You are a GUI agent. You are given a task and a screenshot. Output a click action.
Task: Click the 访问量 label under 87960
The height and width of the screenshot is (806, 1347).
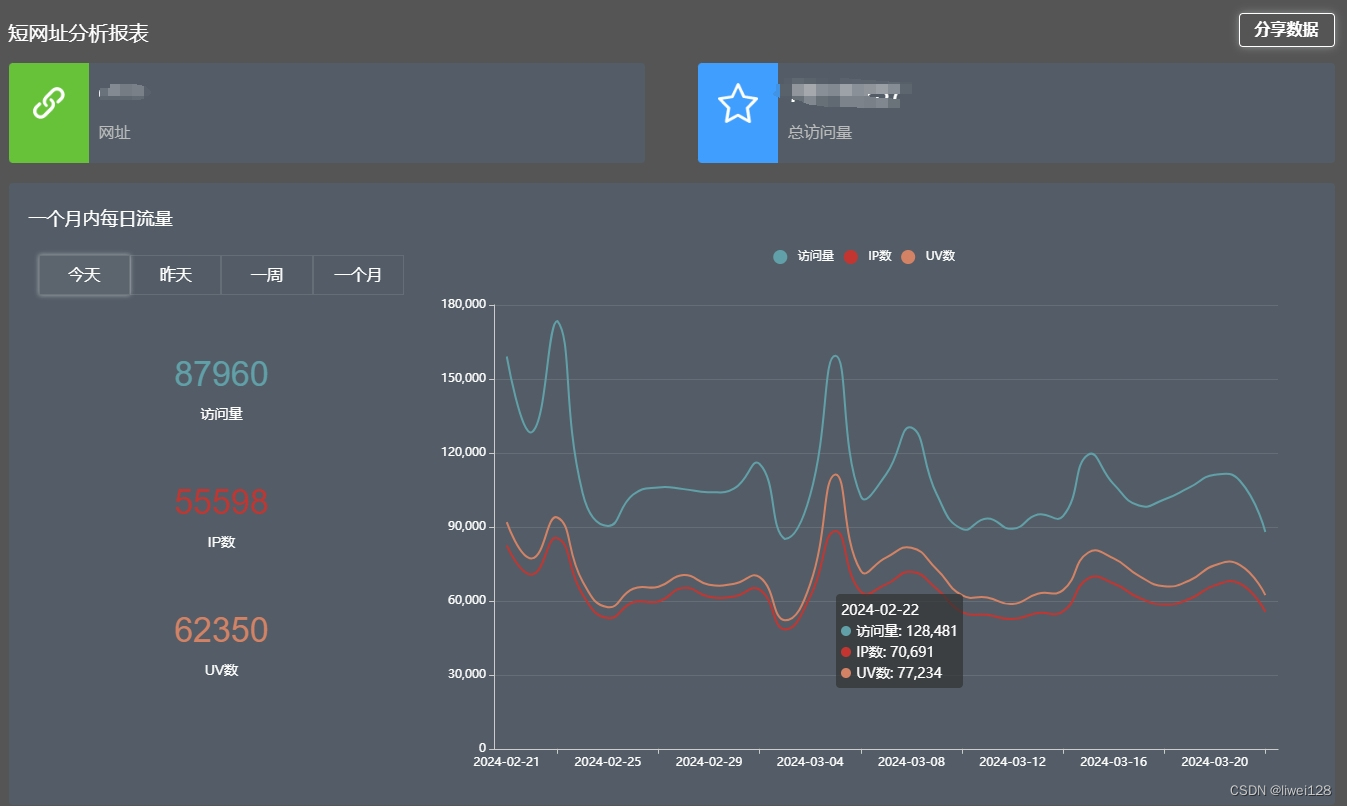pyautogui.click(x=221, y=414)
